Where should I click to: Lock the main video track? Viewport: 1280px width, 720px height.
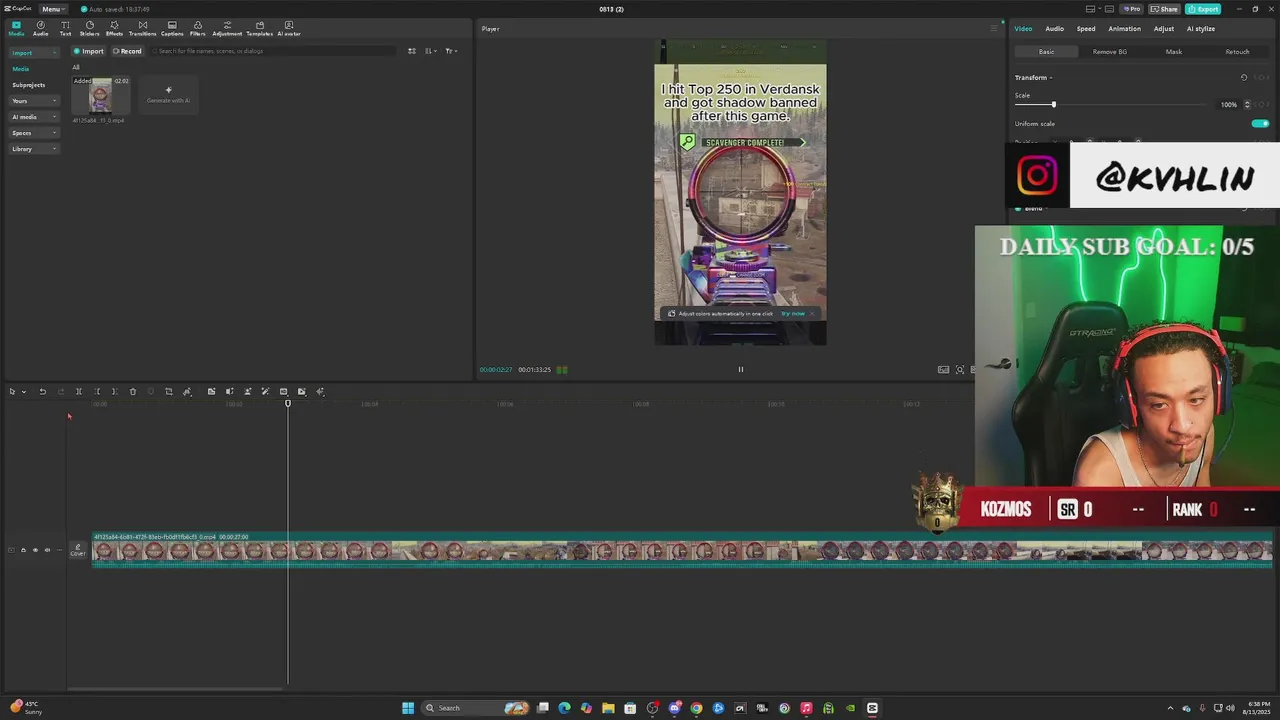23,550
